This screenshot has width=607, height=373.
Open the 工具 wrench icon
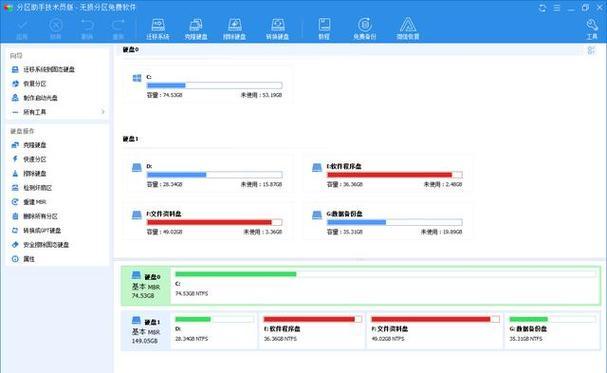pos(592,29)
